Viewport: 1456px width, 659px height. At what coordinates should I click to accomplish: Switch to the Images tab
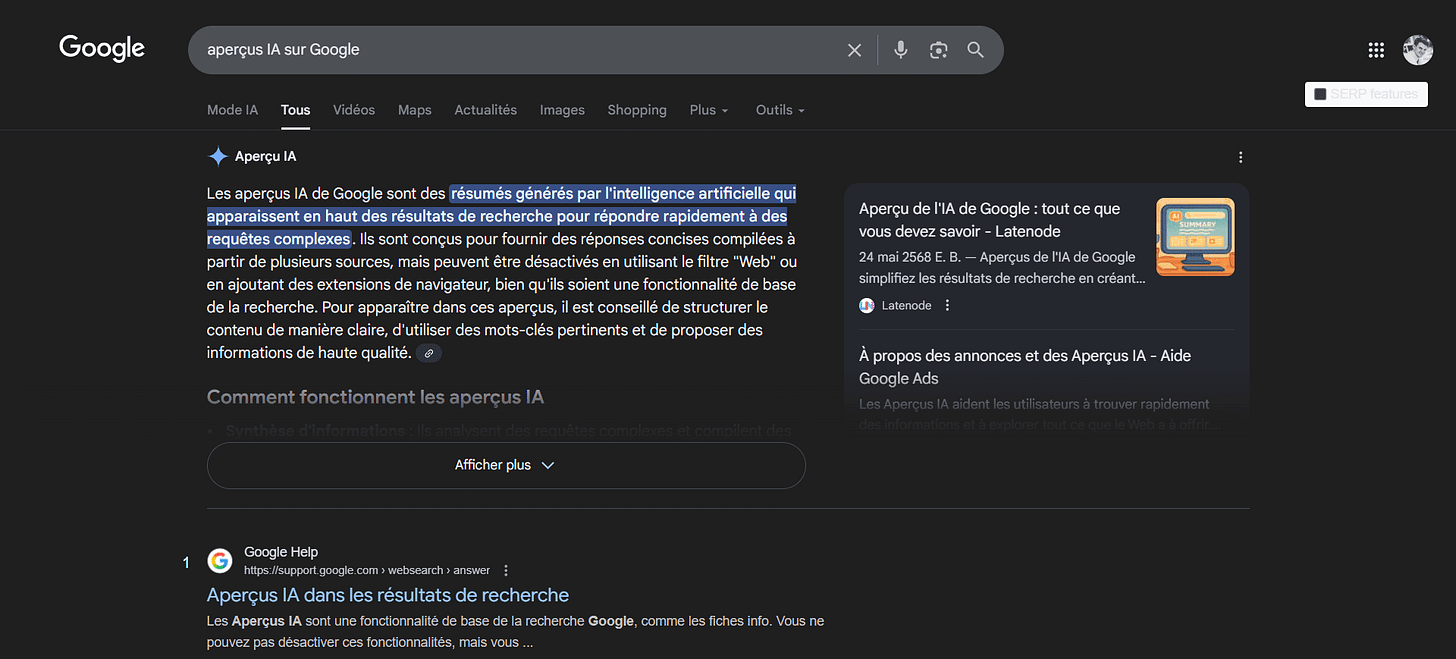point(562,110)
